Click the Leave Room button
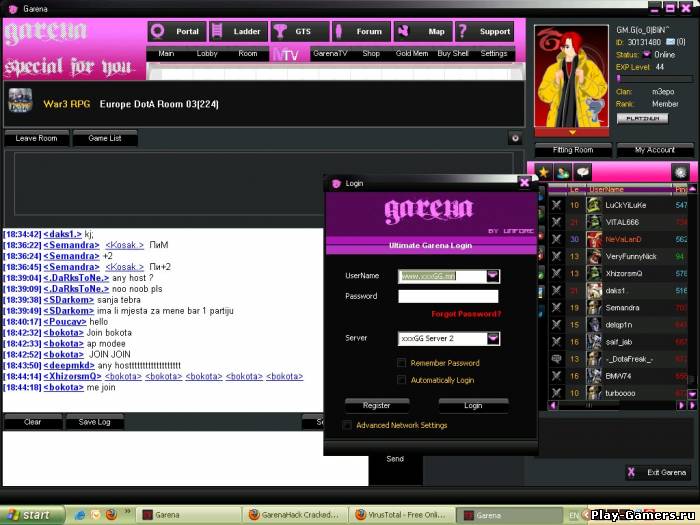Screen dimensions: 700x525 point(37,138)
